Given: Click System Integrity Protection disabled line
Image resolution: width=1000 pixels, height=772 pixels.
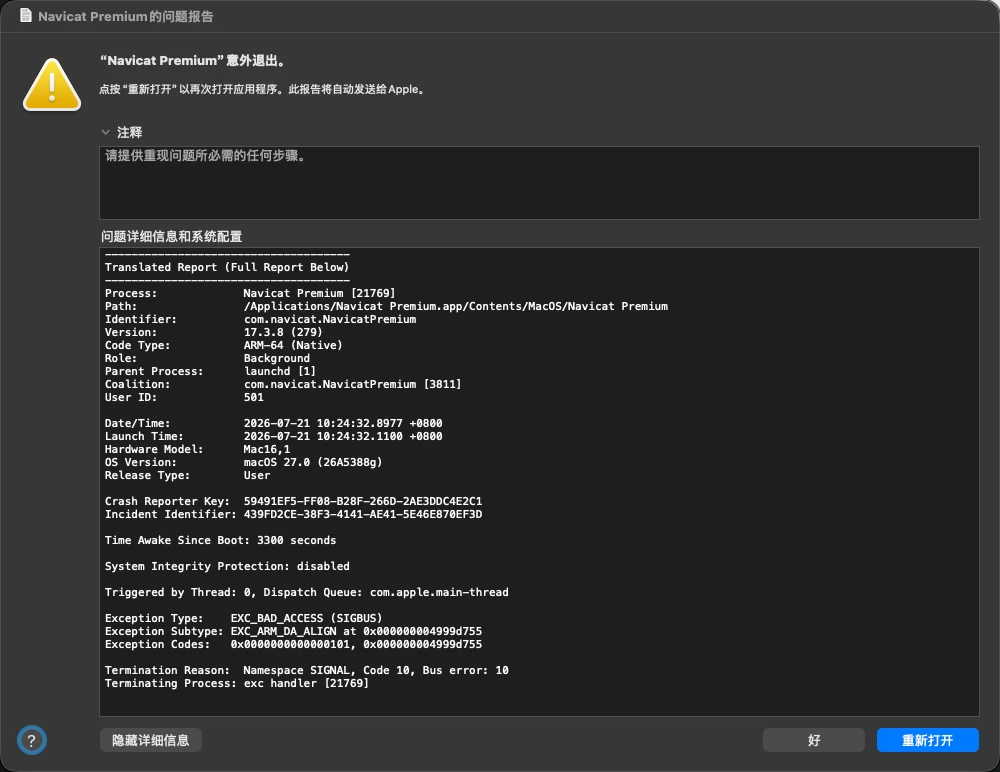Looking at the screenshot, I should (x=227, y=567).
